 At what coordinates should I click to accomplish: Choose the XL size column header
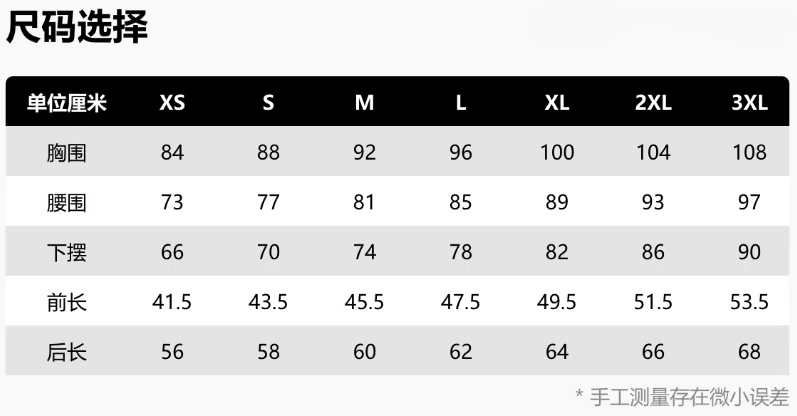tap(557, 103)
